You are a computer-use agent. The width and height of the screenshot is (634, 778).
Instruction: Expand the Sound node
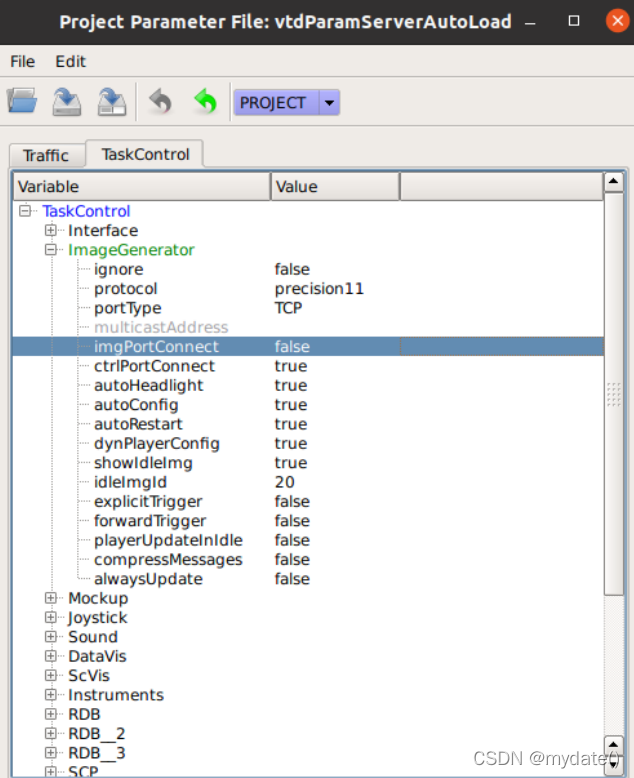[x=51, y=637]
